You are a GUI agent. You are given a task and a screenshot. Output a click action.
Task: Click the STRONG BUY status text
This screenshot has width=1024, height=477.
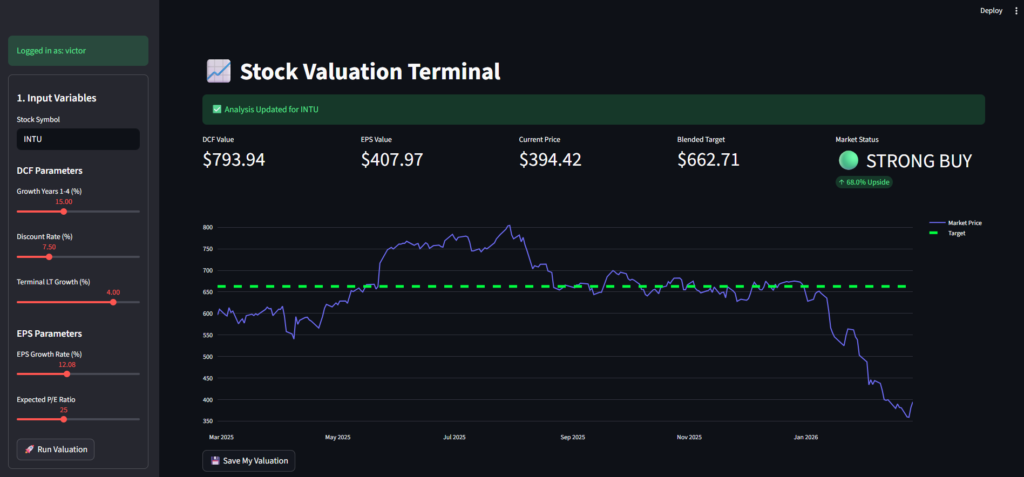[918, 160]
